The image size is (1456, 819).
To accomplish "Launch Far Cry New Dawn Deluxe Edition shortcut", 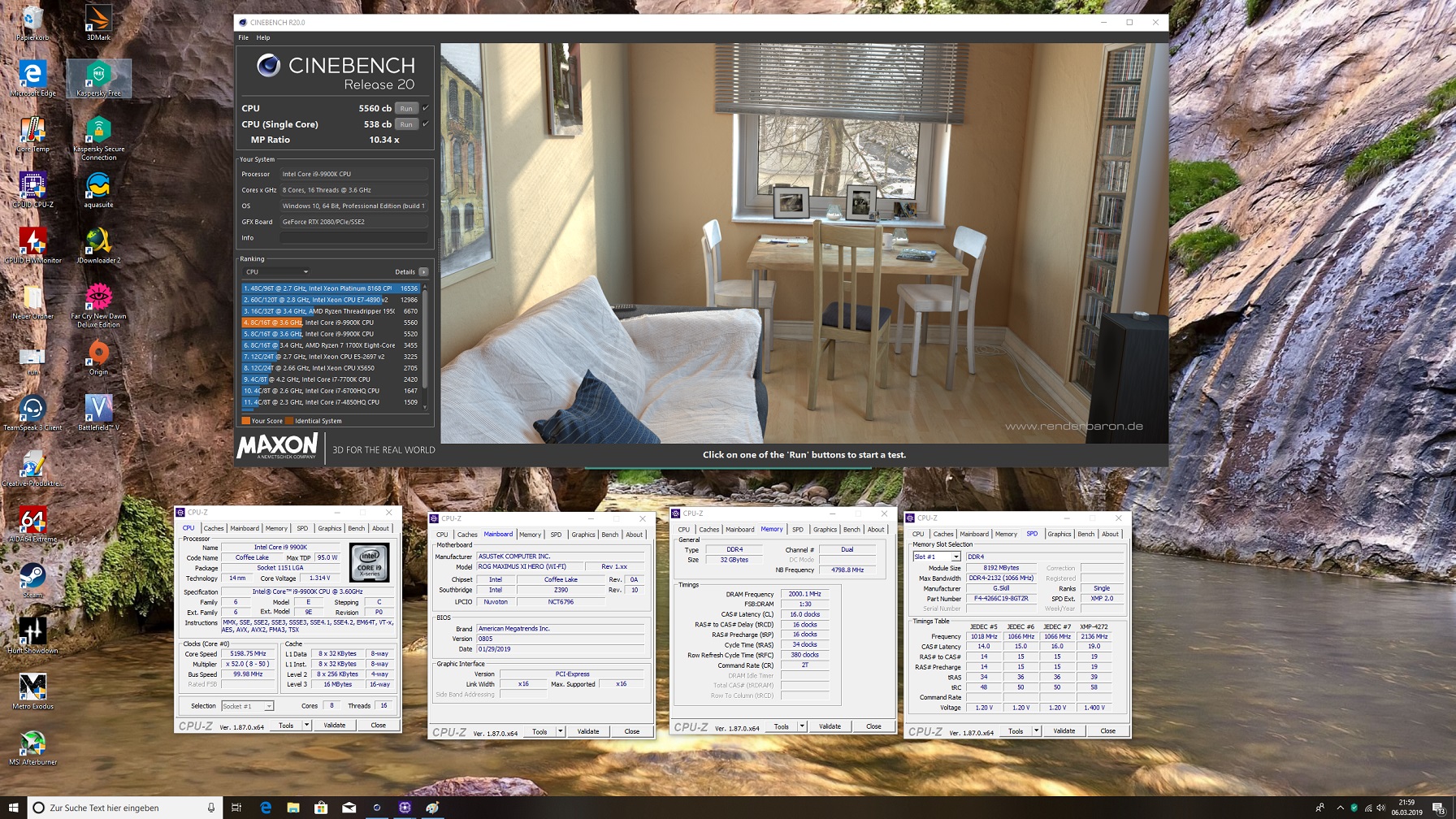I will [x=98, y=305].
